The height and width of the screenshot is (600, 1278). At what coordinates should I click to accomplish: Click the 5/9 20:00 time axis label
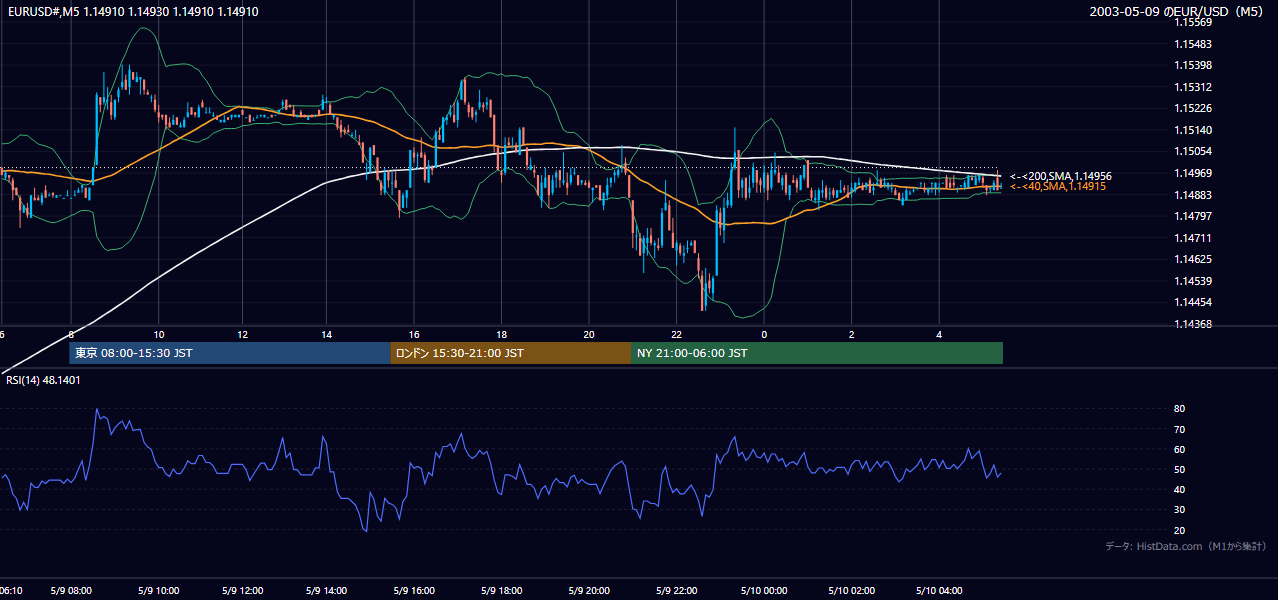point(588,591)
